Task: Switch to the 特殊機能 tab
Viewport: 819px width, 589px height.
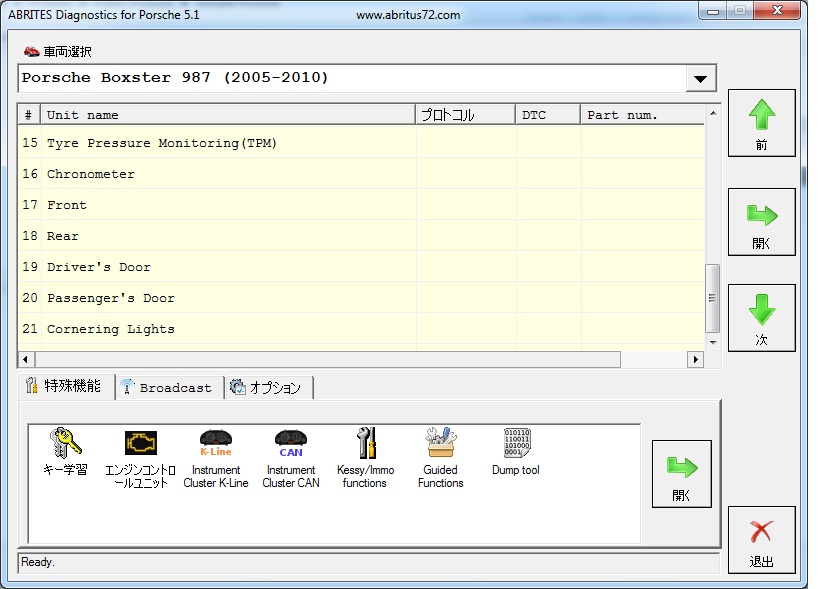Action: [x=66, y=386]
